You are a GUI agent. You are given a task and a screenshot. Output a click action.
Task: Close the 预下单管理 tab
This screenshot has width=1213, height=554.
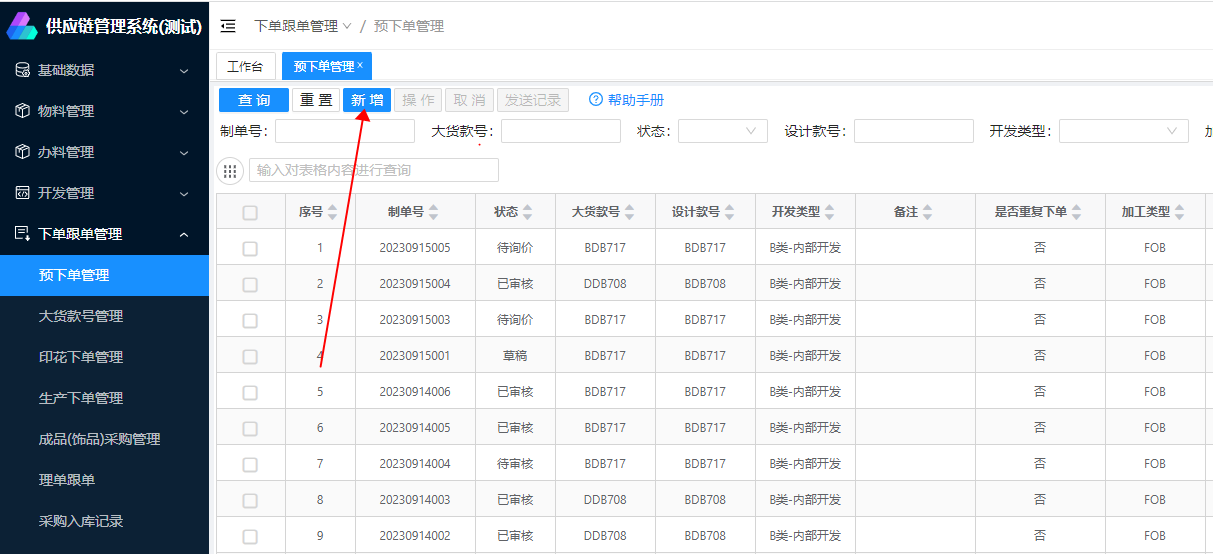coord(360,66)
